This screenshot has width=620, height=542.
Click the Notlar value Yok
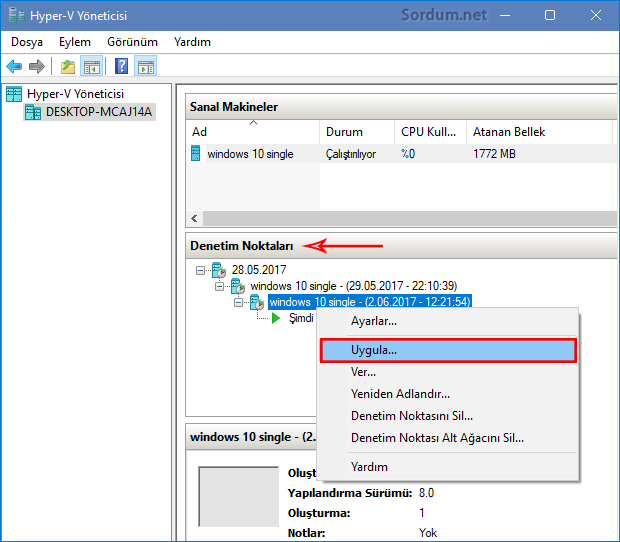coord(428,533)
